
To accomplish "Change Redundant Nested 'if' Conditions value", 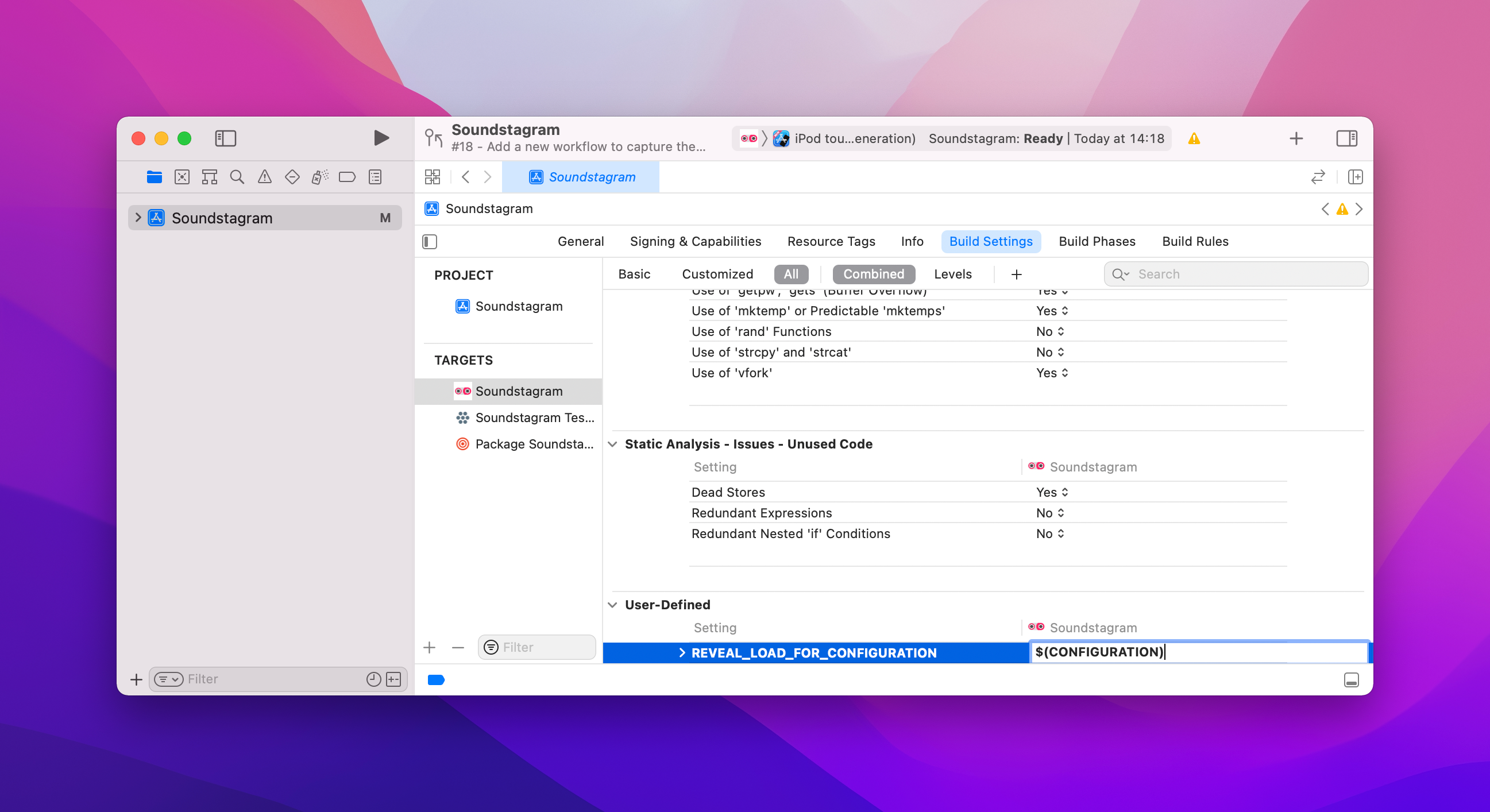I will click(1050, 534).
